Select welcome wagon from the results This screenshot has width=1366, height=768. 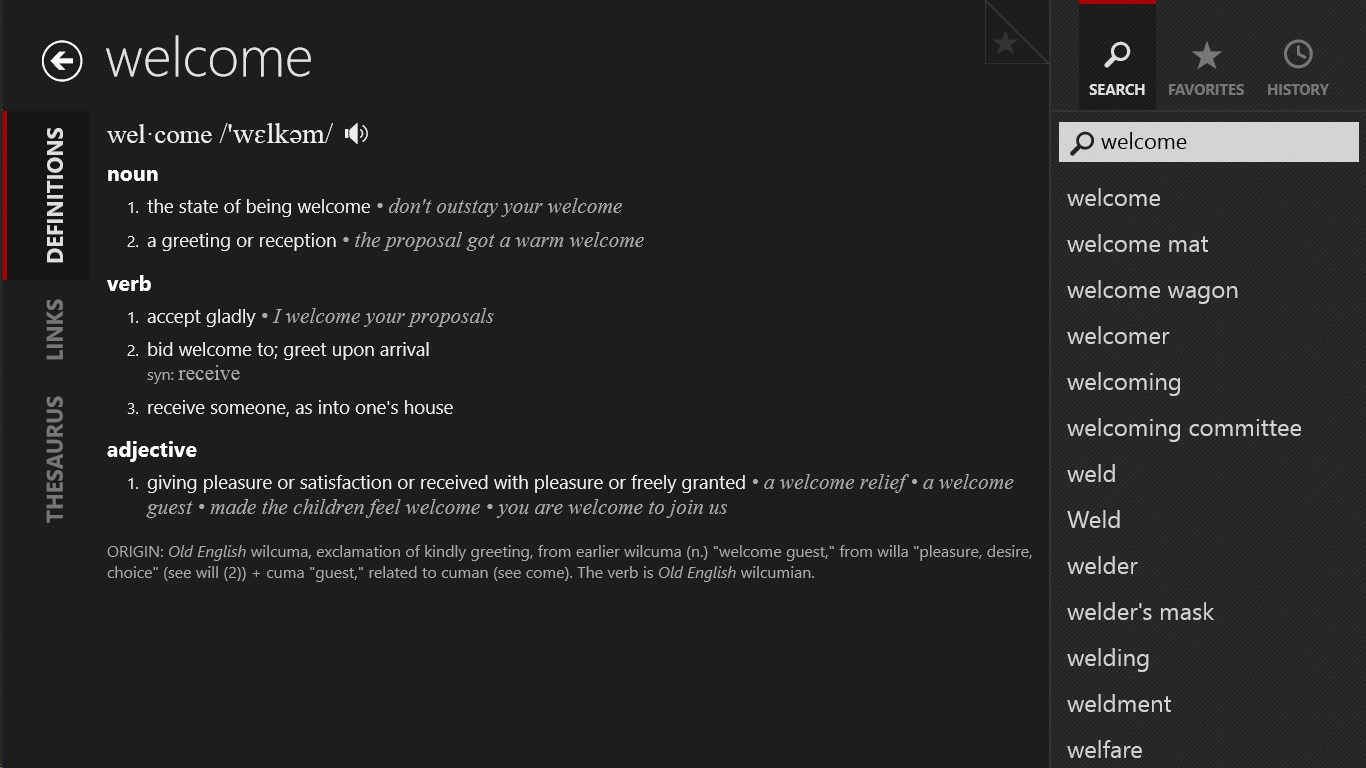pos(1152,290)
